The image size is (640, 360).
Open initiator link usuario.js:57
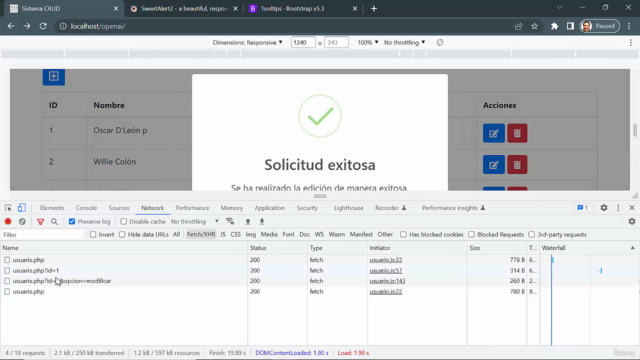pos(386,270)
